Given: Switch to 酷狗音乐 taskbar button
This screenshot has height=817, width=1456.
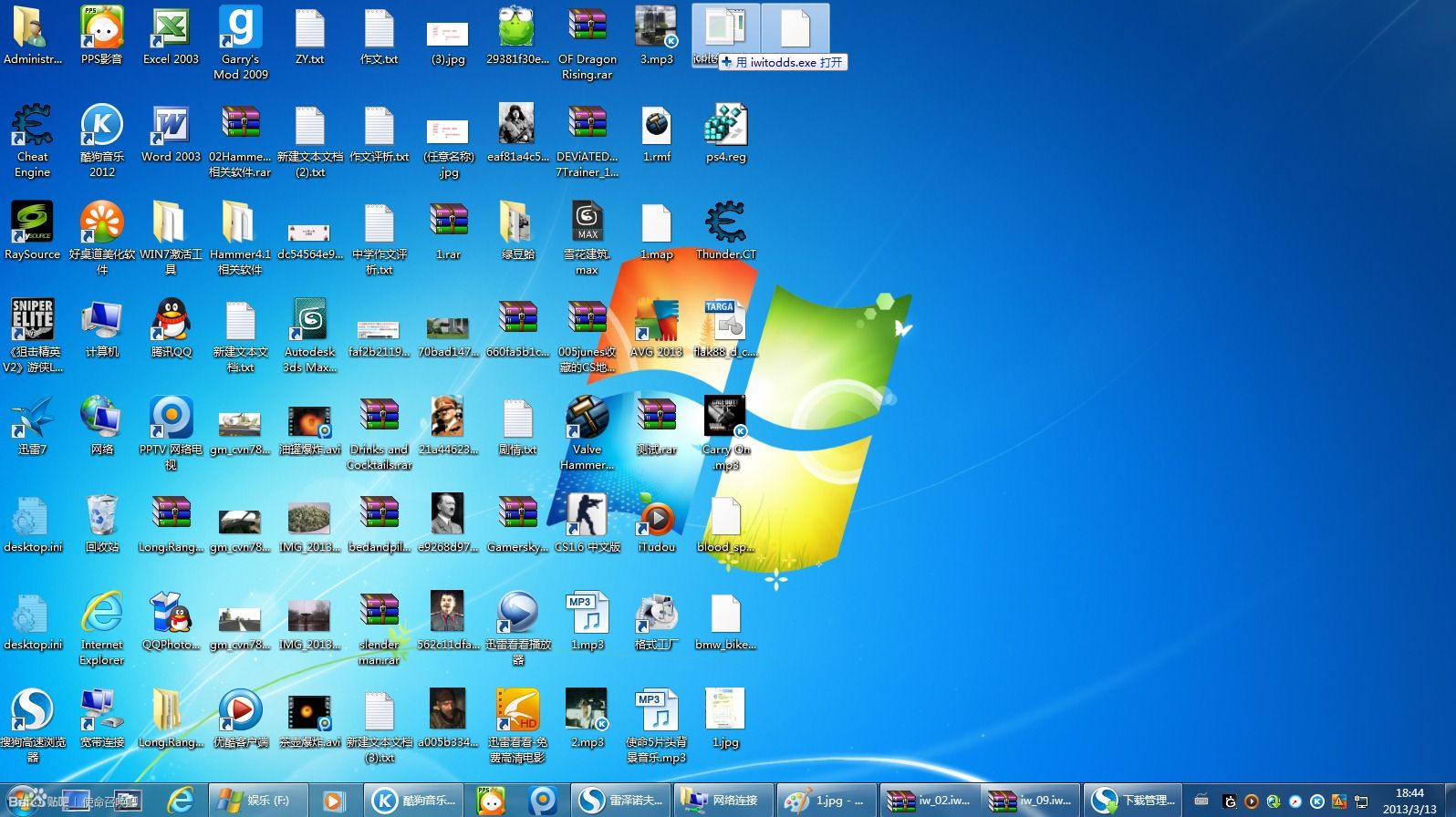Looking at the screenshot, I should (x=415, y=801).
